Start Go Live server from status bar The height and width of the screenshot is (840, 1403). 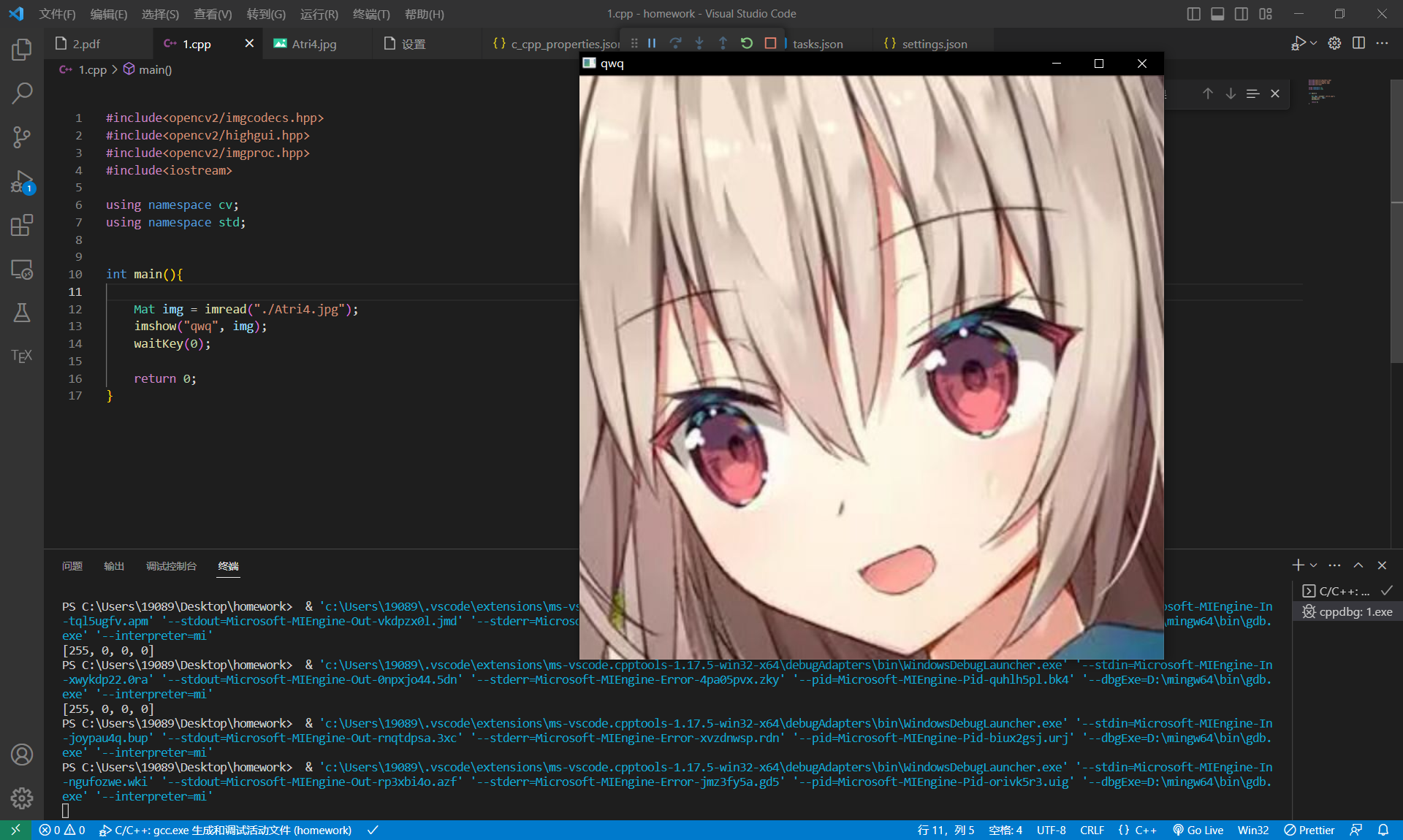pos(1197,831)
